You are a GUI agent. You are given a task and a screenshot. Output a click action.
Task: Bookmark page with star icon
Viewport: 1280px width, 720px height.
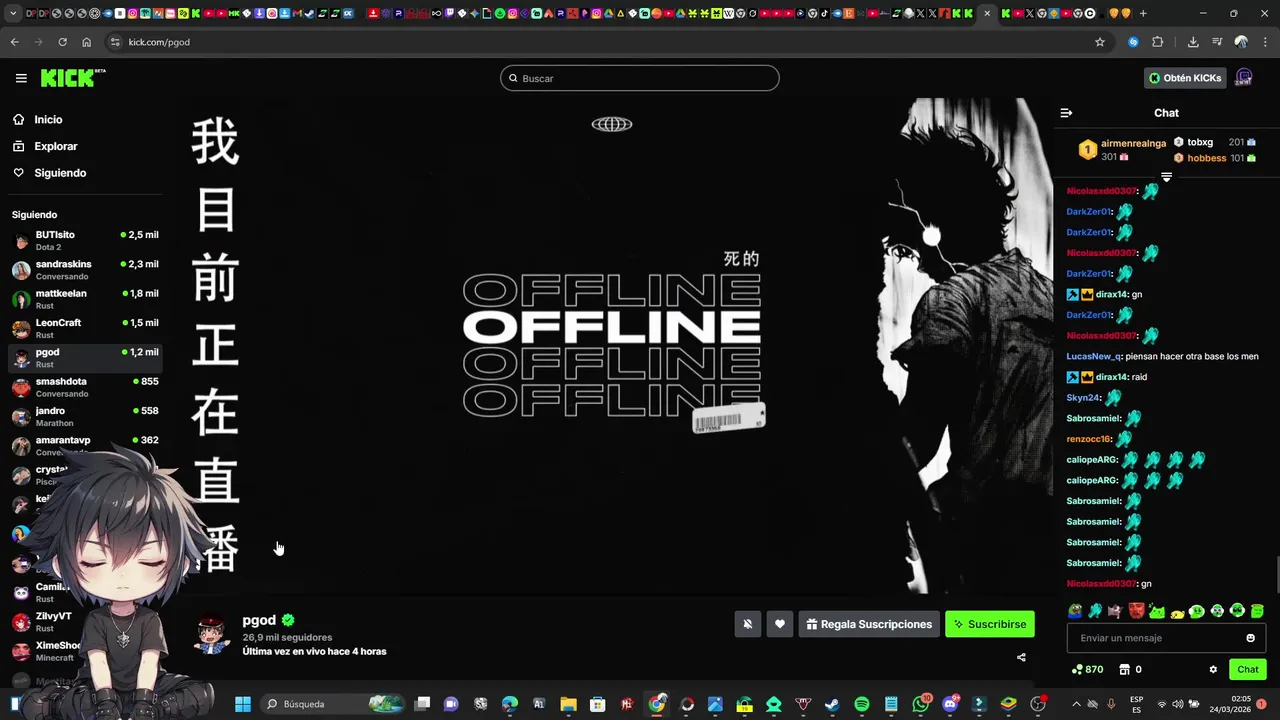1100,42
